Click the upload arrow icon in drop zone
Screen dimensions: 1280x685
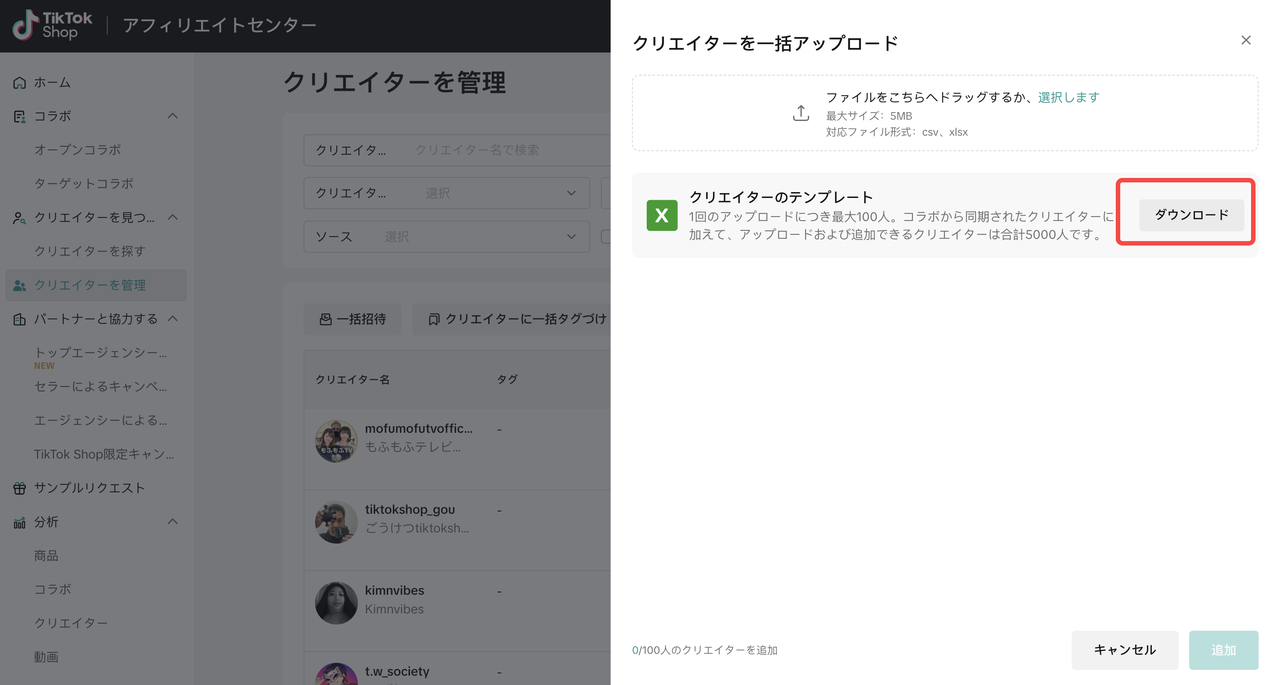tap(800, 113)
